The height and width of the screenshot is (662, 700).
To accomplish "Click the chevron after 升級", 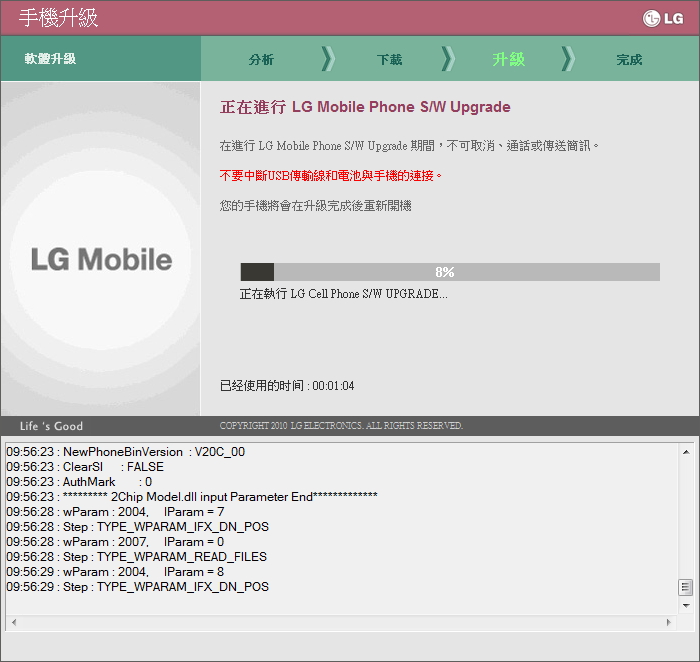I will click(568, 58).
